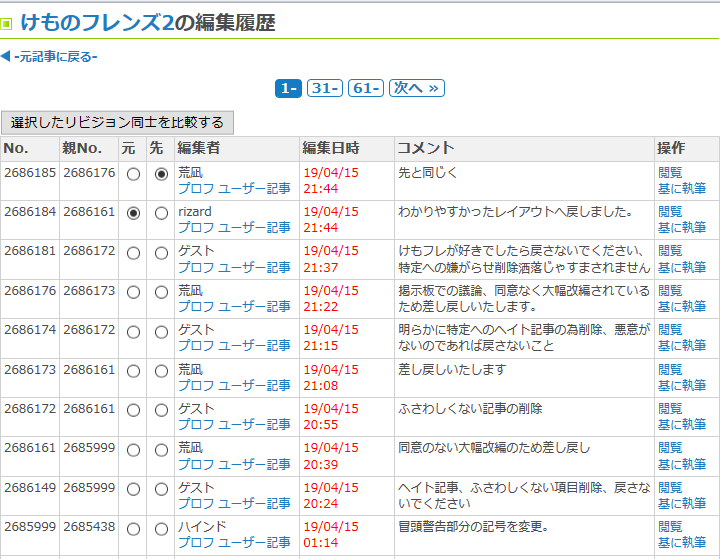Select 元 radio for revision 2686185
The image size is (720, 559).
134,175
